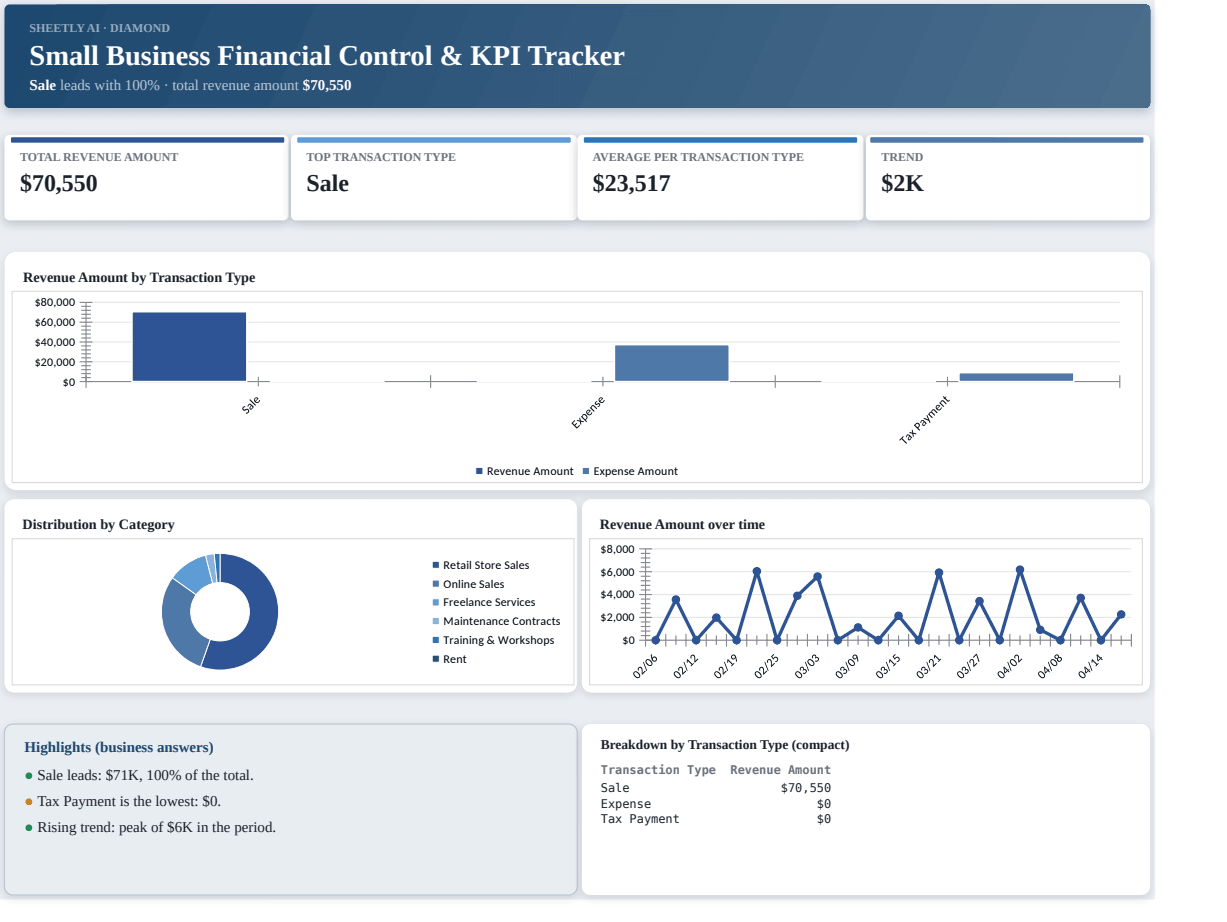
Task: Open the Top Transaction Type KPI card
Action: [433, 178]
